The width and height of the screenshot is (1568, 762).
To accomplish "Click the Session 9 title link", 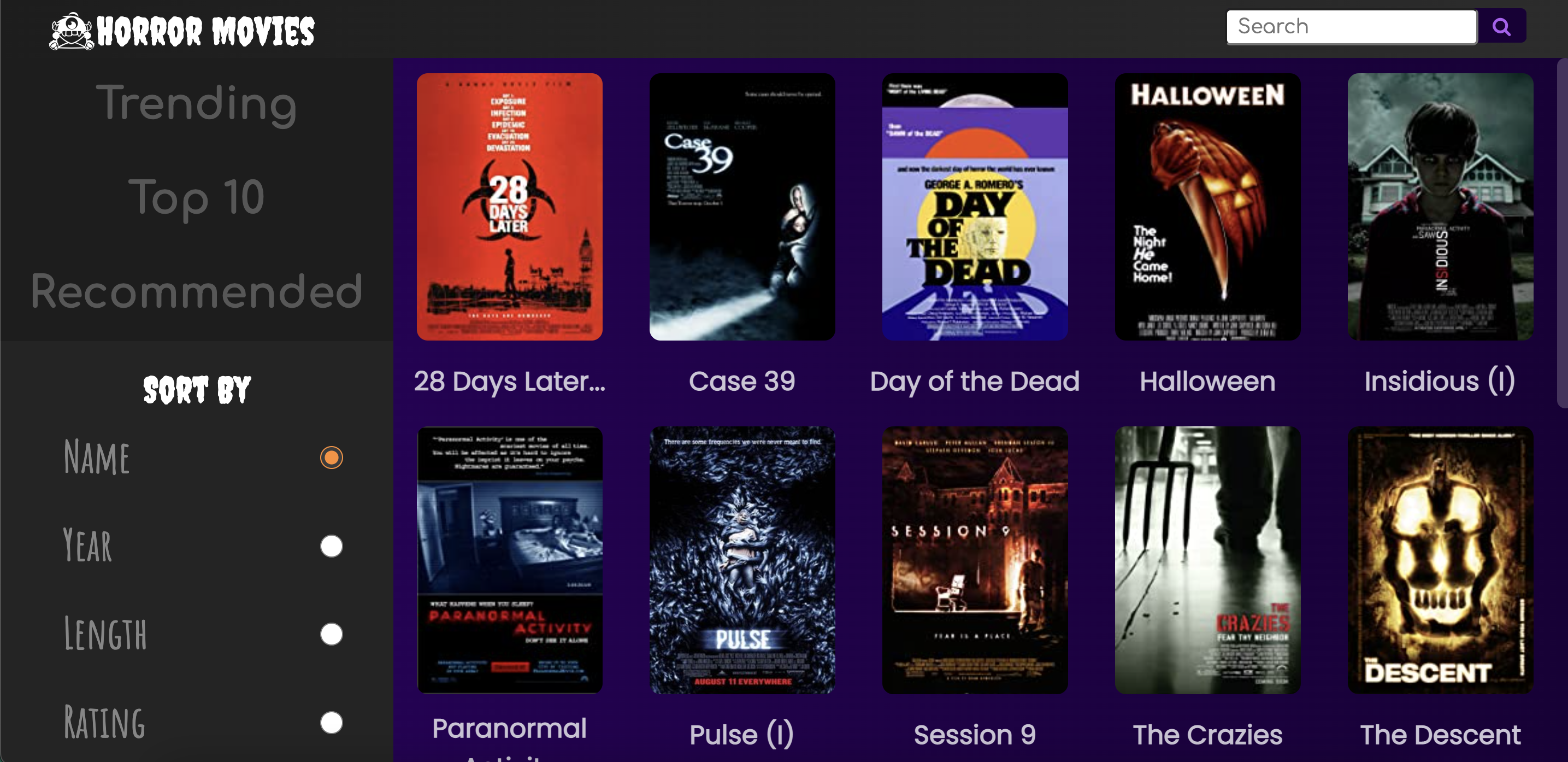I will click(x=975, y=735).
